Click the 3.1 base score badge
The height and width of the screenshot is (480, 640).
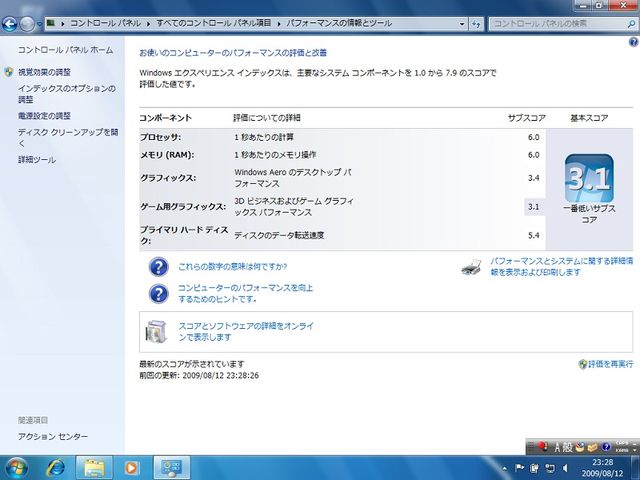click(589, 178)
